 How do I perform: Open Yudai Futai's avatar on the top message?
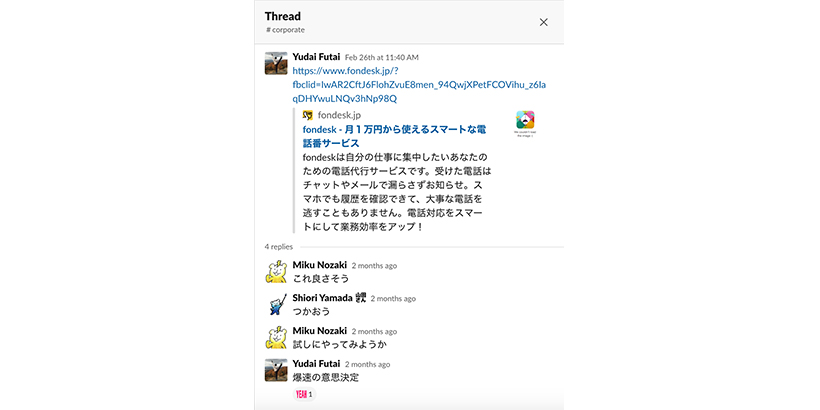point(276,63)
